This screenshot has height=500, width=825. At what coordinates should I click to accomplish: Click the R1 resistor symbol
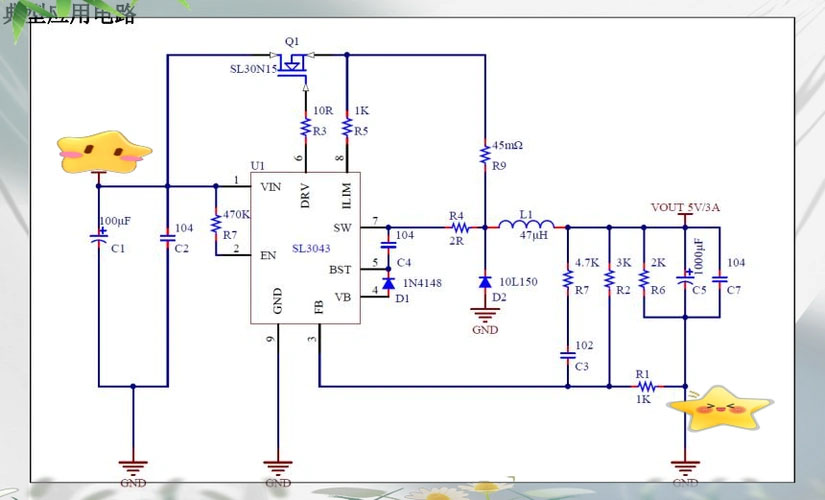click(x=647, y=386)
